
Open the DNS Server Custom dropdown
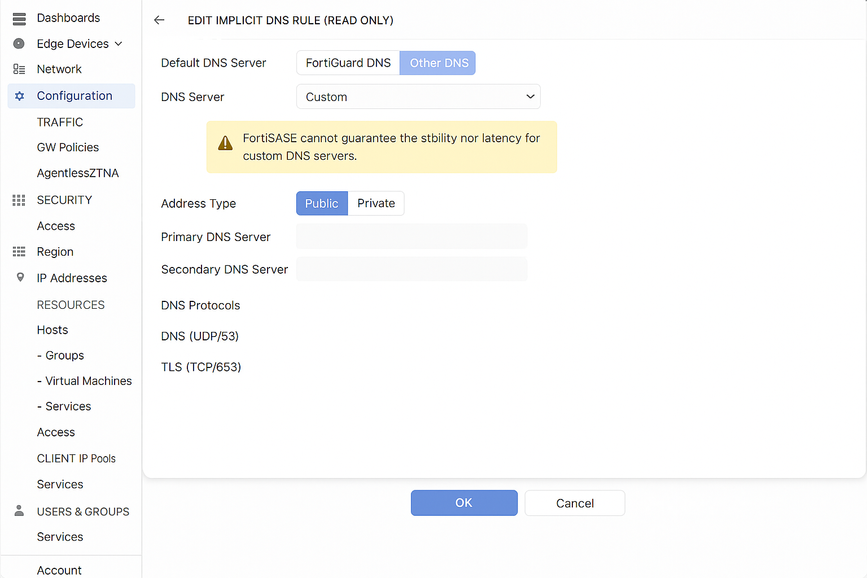(x=418, y=97)
